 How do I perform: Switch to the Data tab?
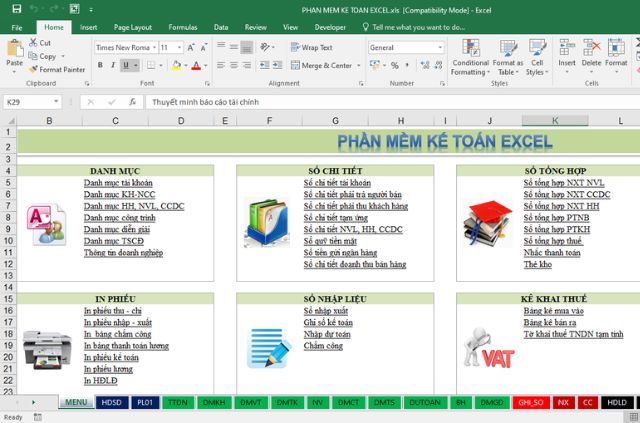coord(221,27)
